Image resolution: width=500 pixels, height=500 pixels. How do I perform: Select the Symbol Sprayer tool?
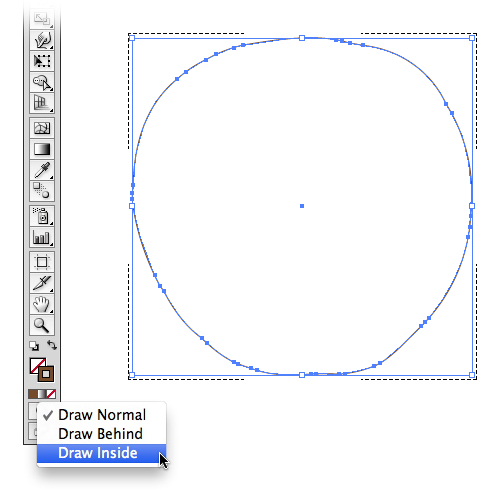point(42,216)
